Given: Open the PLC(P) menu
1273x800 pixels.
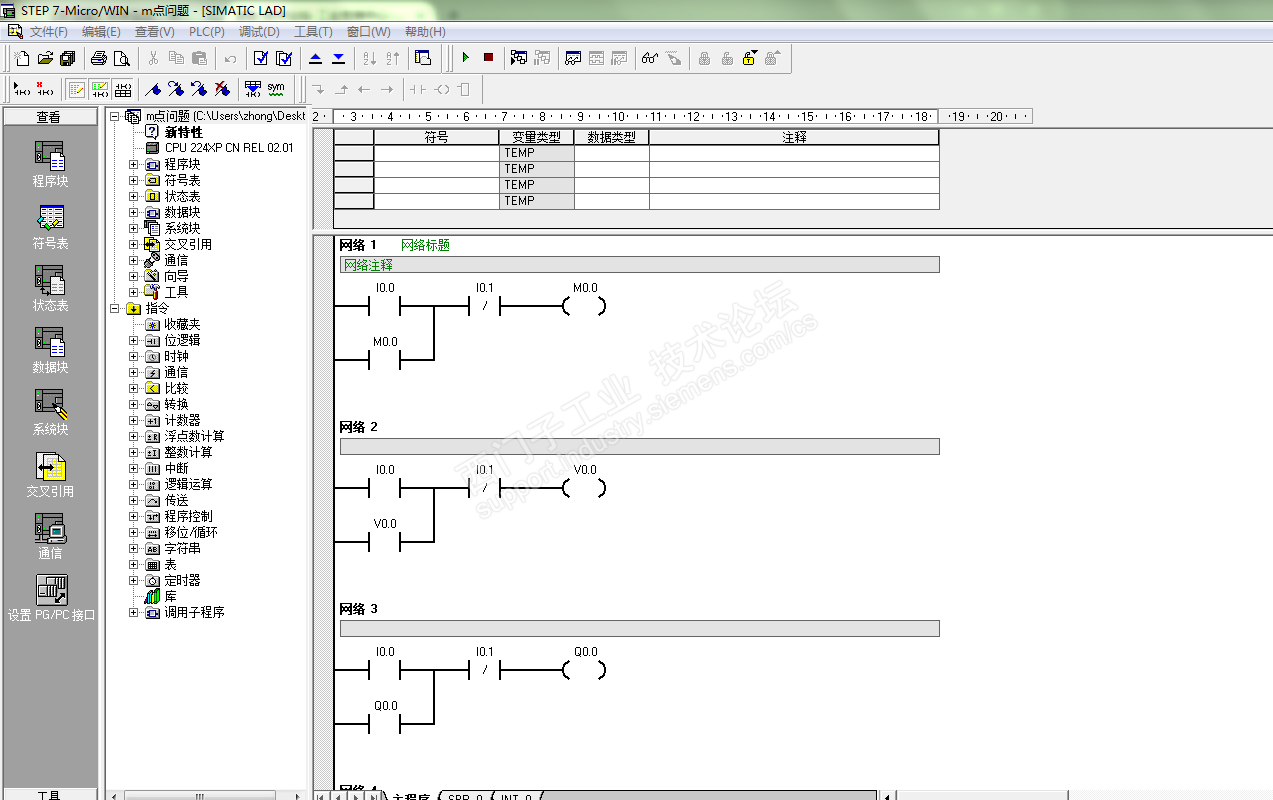Looking at the screenshot, I should pos(207,32).
